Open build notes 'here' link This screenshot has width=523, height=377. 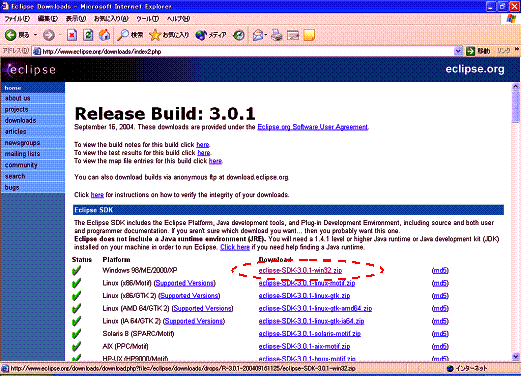(x=203, y=144)
